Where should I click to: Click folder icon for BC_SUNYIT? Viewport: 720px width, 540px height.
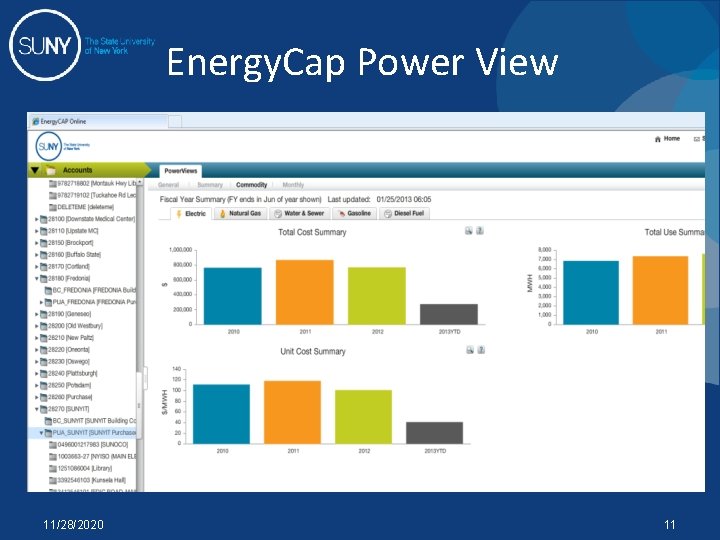coord(48,421)
